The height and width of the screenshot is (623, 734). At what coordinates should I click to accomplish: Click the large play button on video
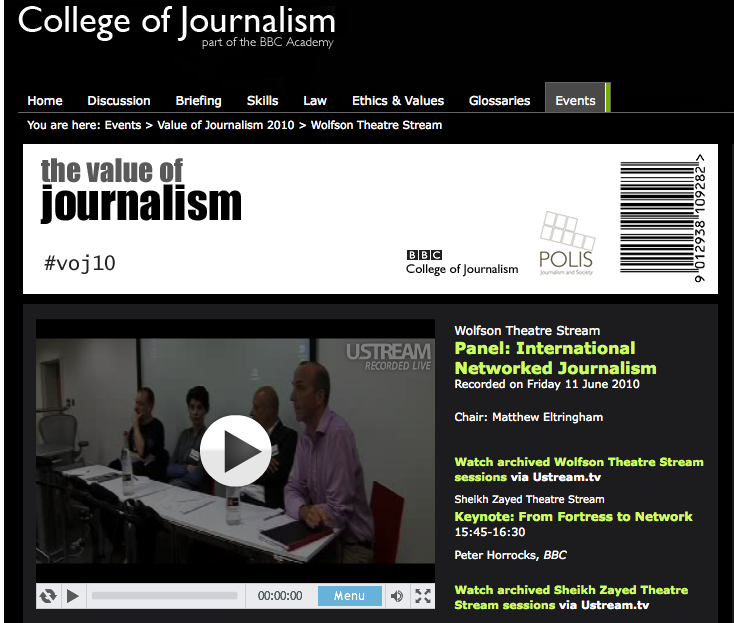click(235, 450)
